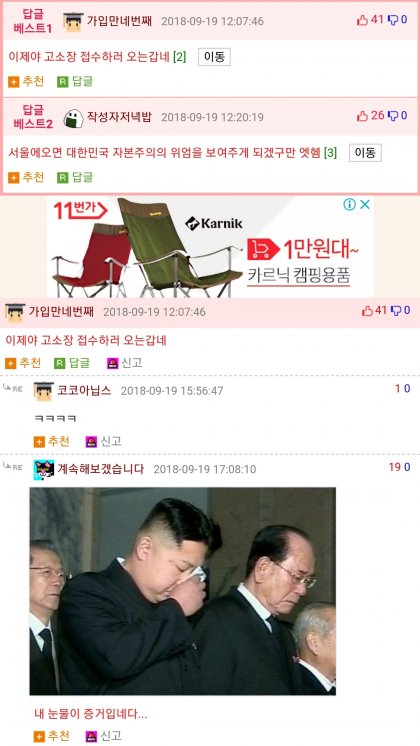The height and width of the screenshot is (746, 420).
Task: Click 추천 plus icon under 코코아닙스 reply
Action: [39, 442]
